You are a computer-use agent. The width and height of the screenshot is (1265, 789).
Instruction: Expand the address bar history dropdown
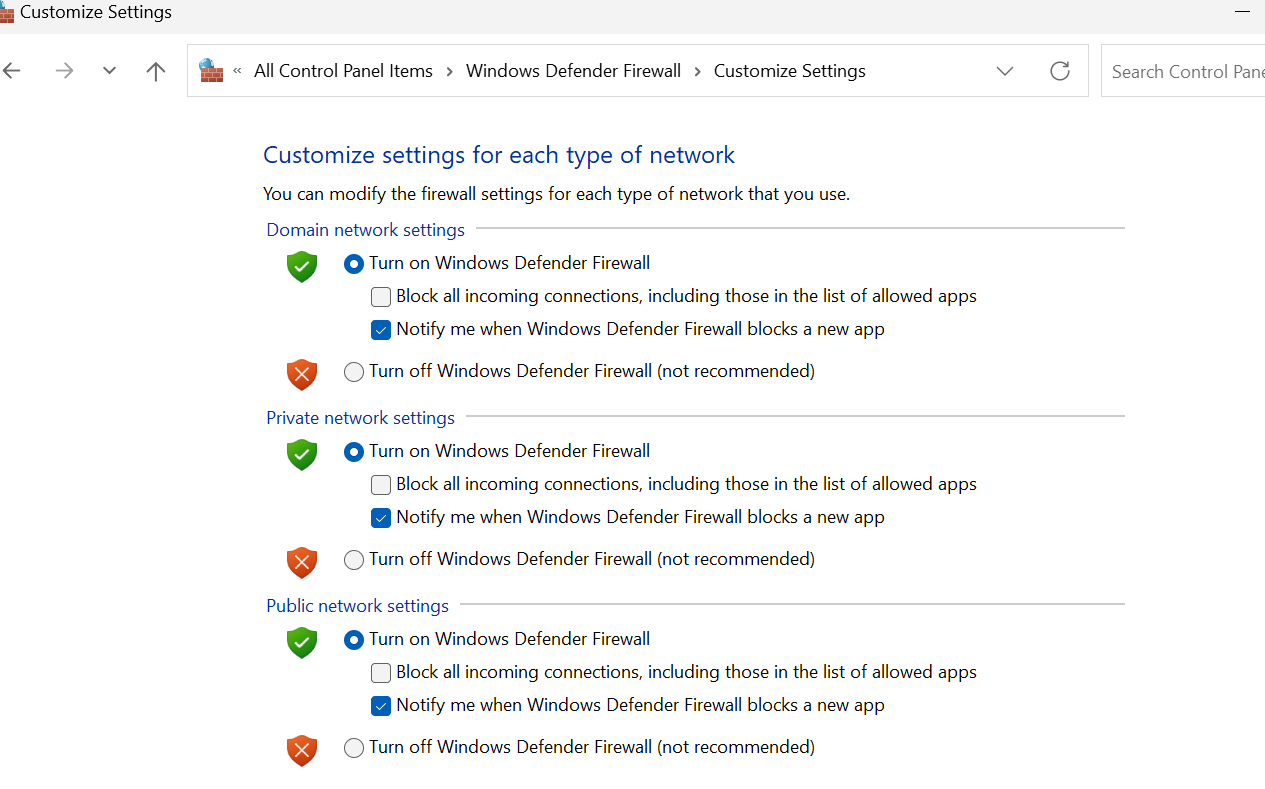[1005, 71]
